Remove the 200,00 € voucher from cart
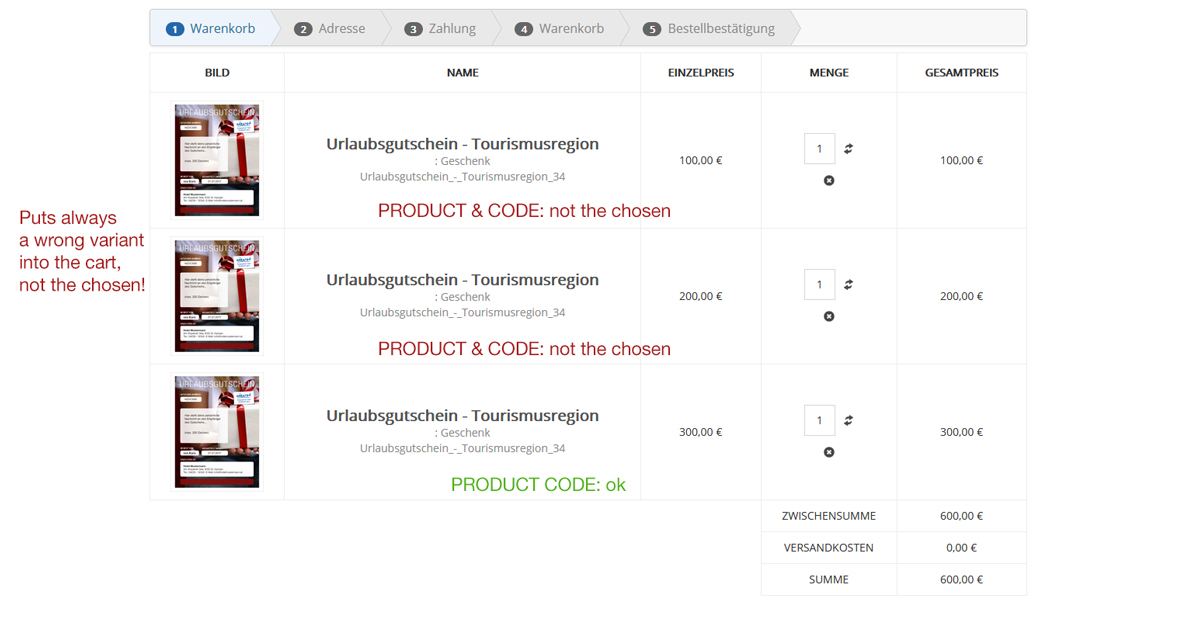The image size is (1200, 621). [x=829, y=317]
